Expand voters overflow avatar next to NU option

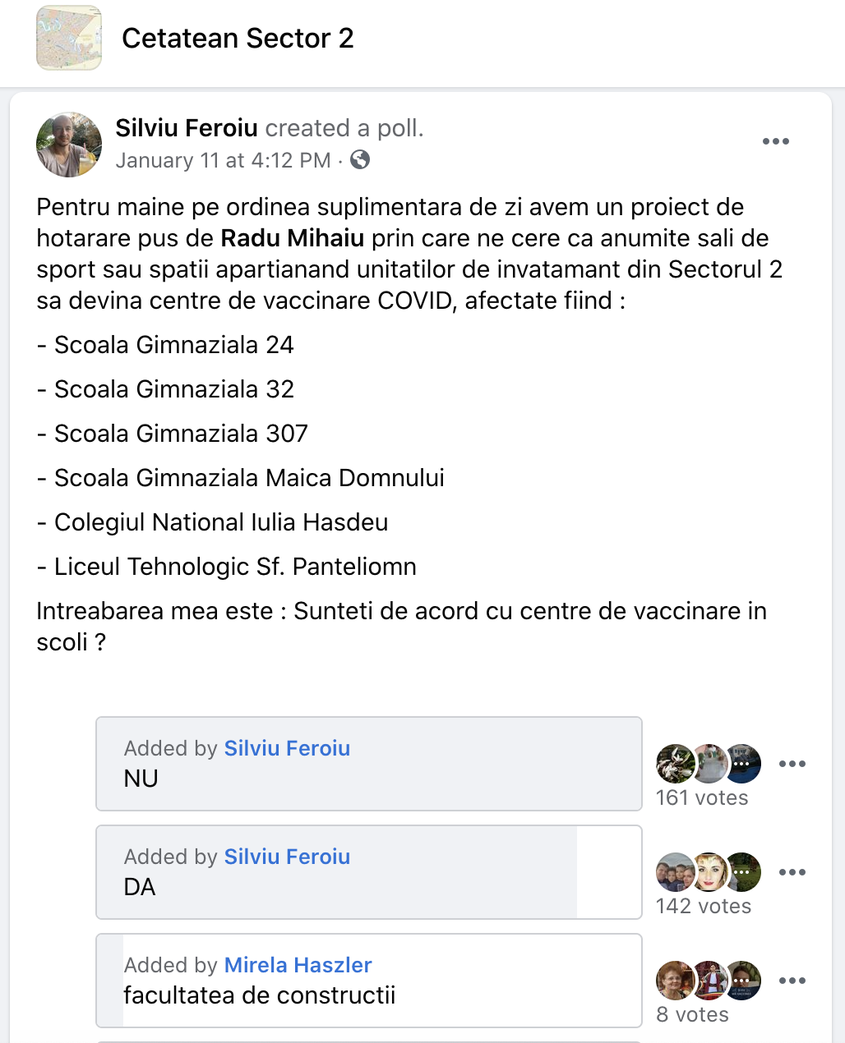tap(742, 763)
